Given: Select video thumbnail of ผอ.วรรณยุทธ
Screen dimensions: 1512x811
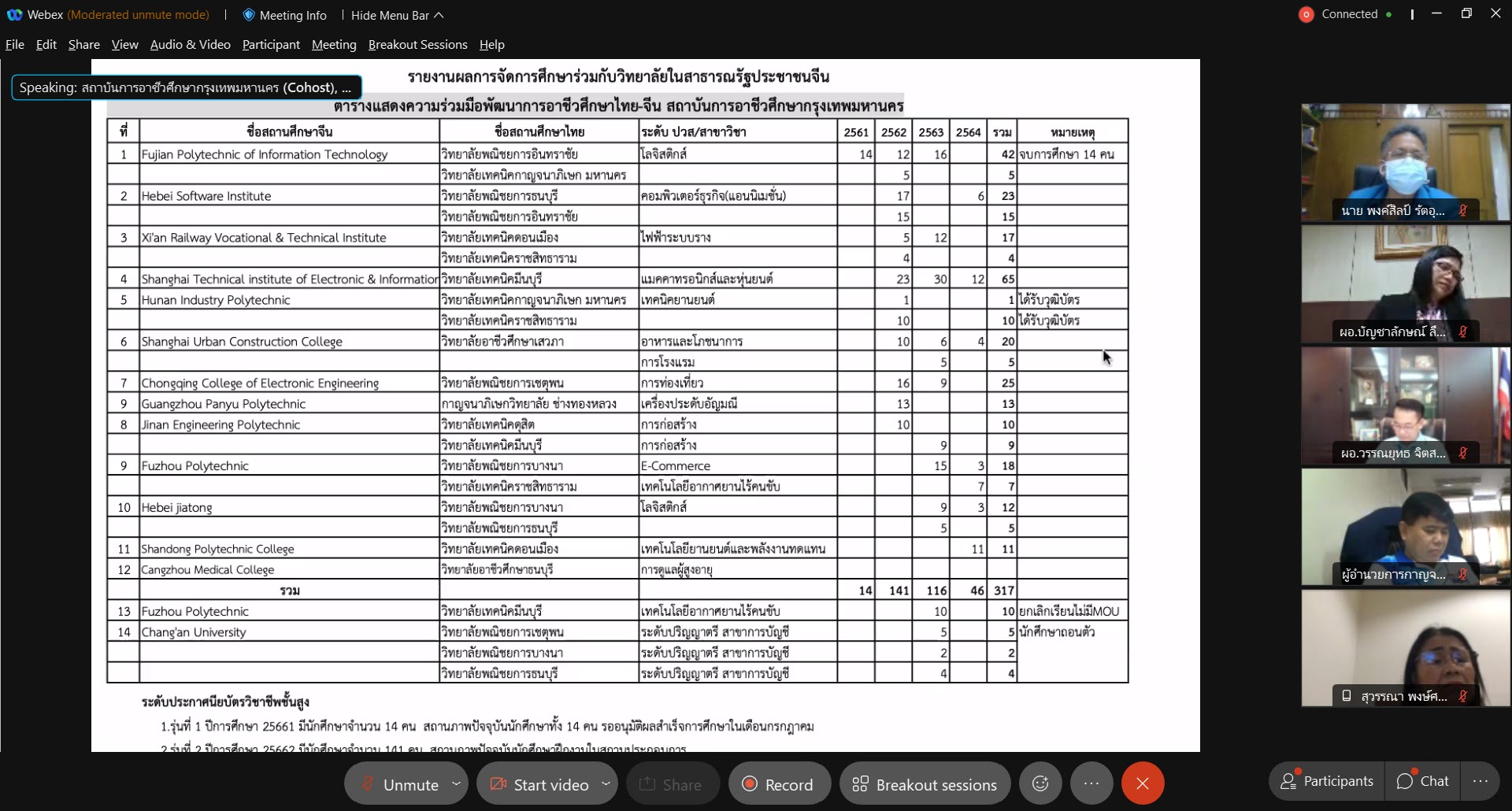Looking at the screenshot, I should point(1406,405).
